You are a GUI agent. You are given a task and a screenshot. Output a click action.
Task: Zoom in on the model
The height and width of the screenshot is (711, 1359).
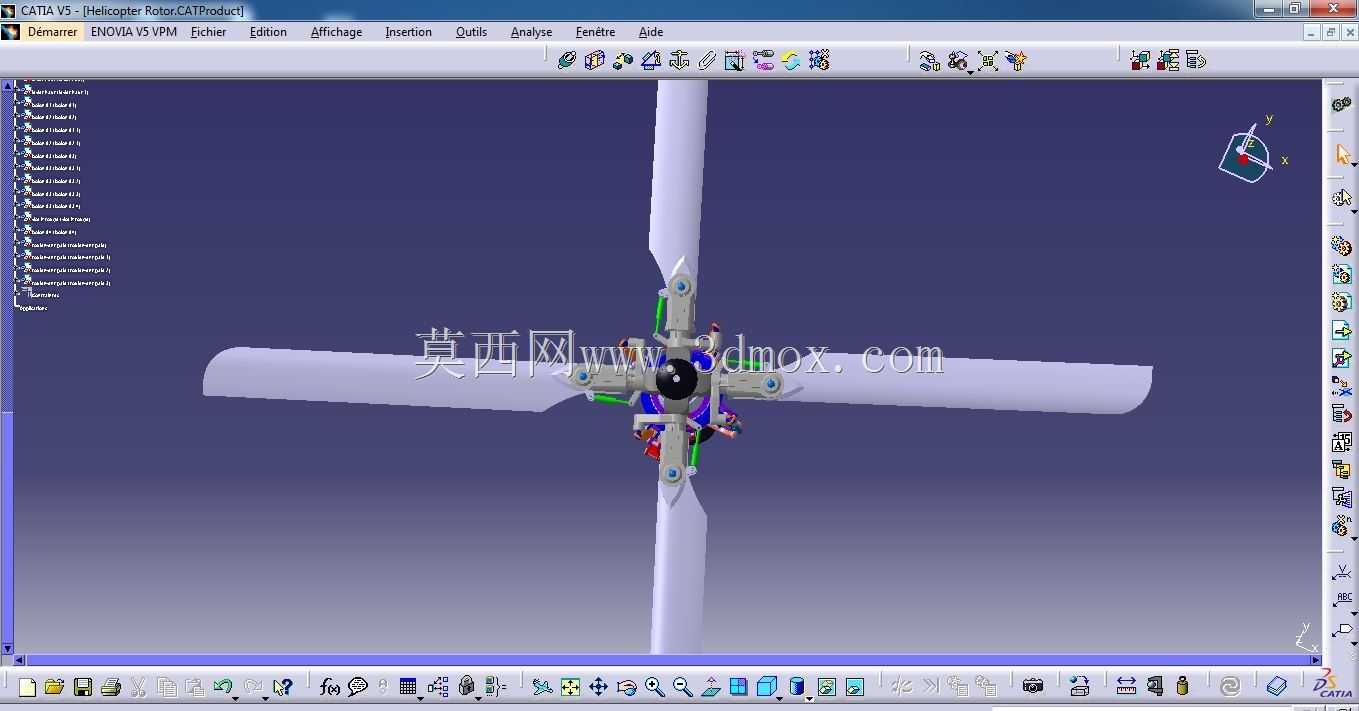point(654,687)
